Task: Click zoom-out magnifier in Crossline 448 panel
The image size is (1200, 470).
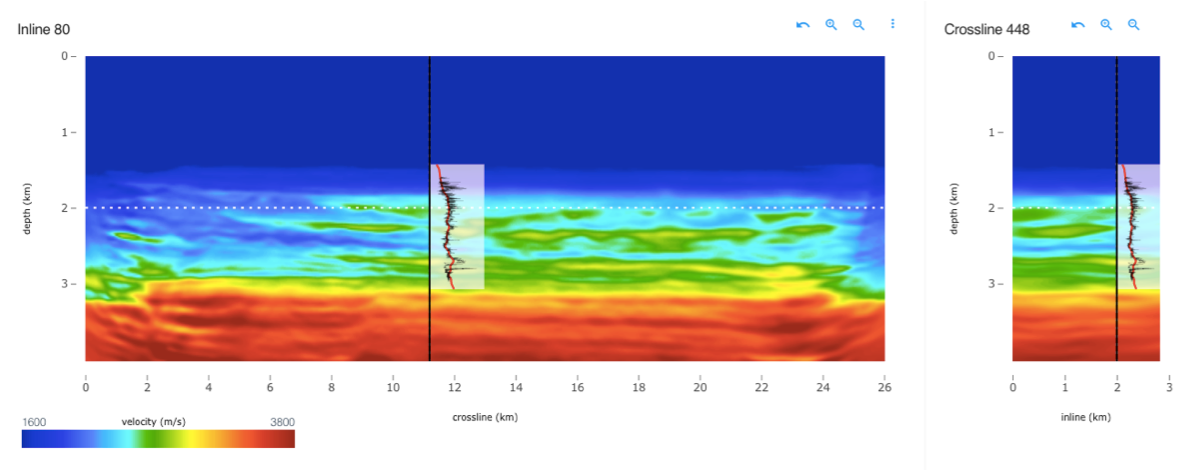Action: (x=1134, y=24)
